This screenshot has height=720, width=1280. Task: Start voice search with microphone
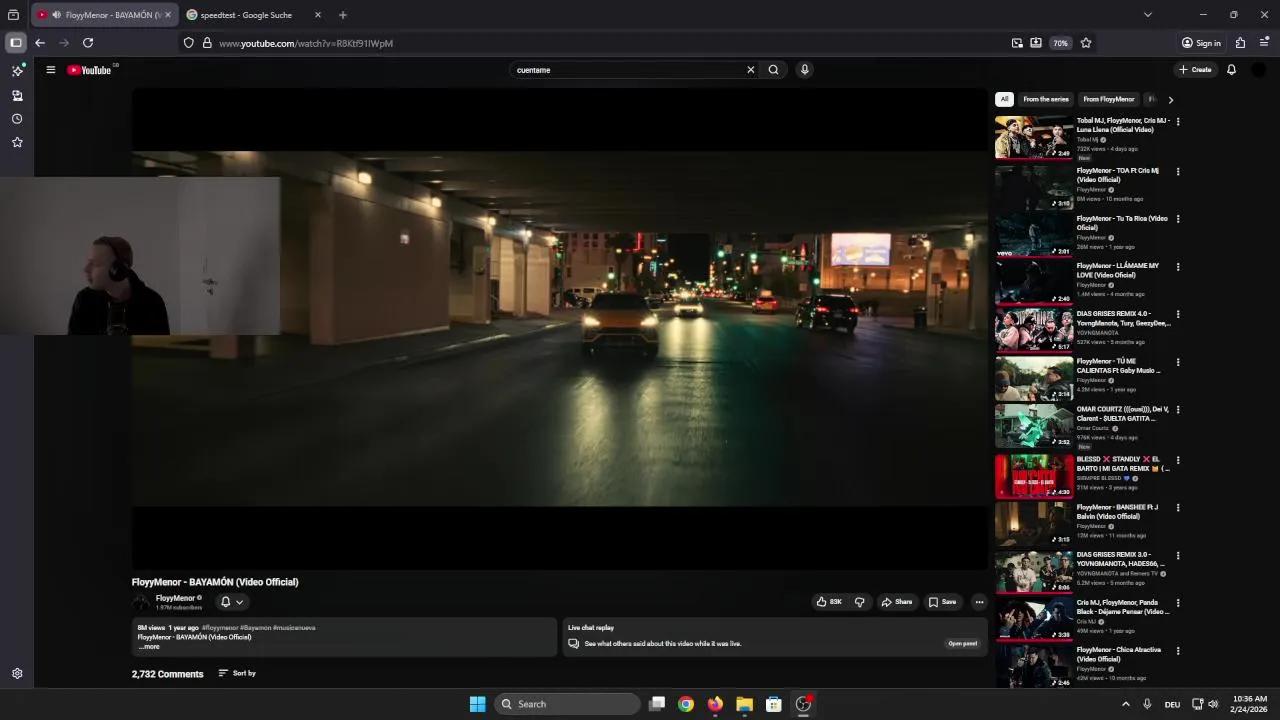coord(804,70)
